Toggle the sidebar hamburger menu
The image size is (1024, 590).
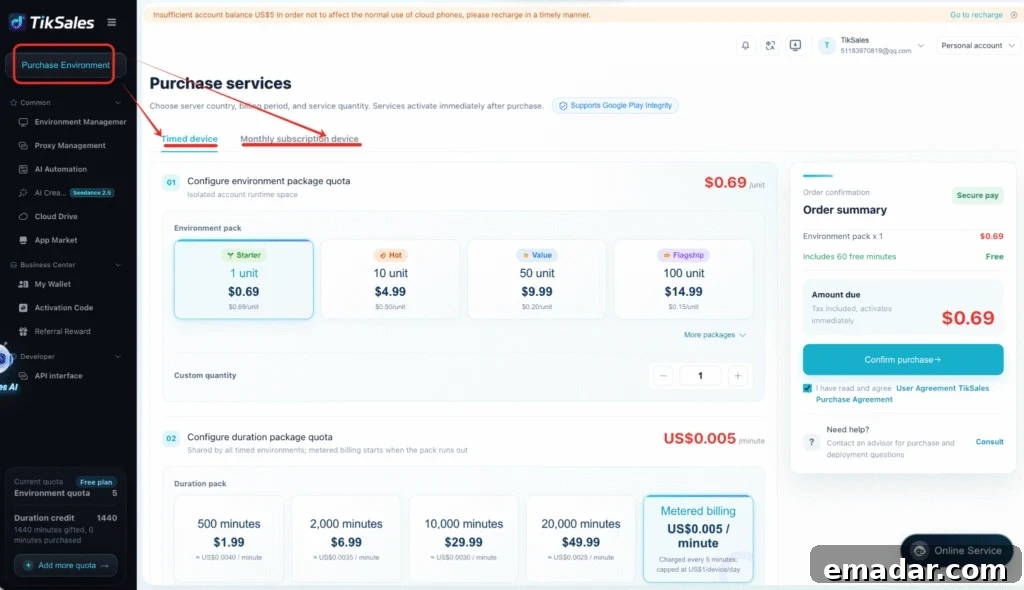click(x=112, y=22)
